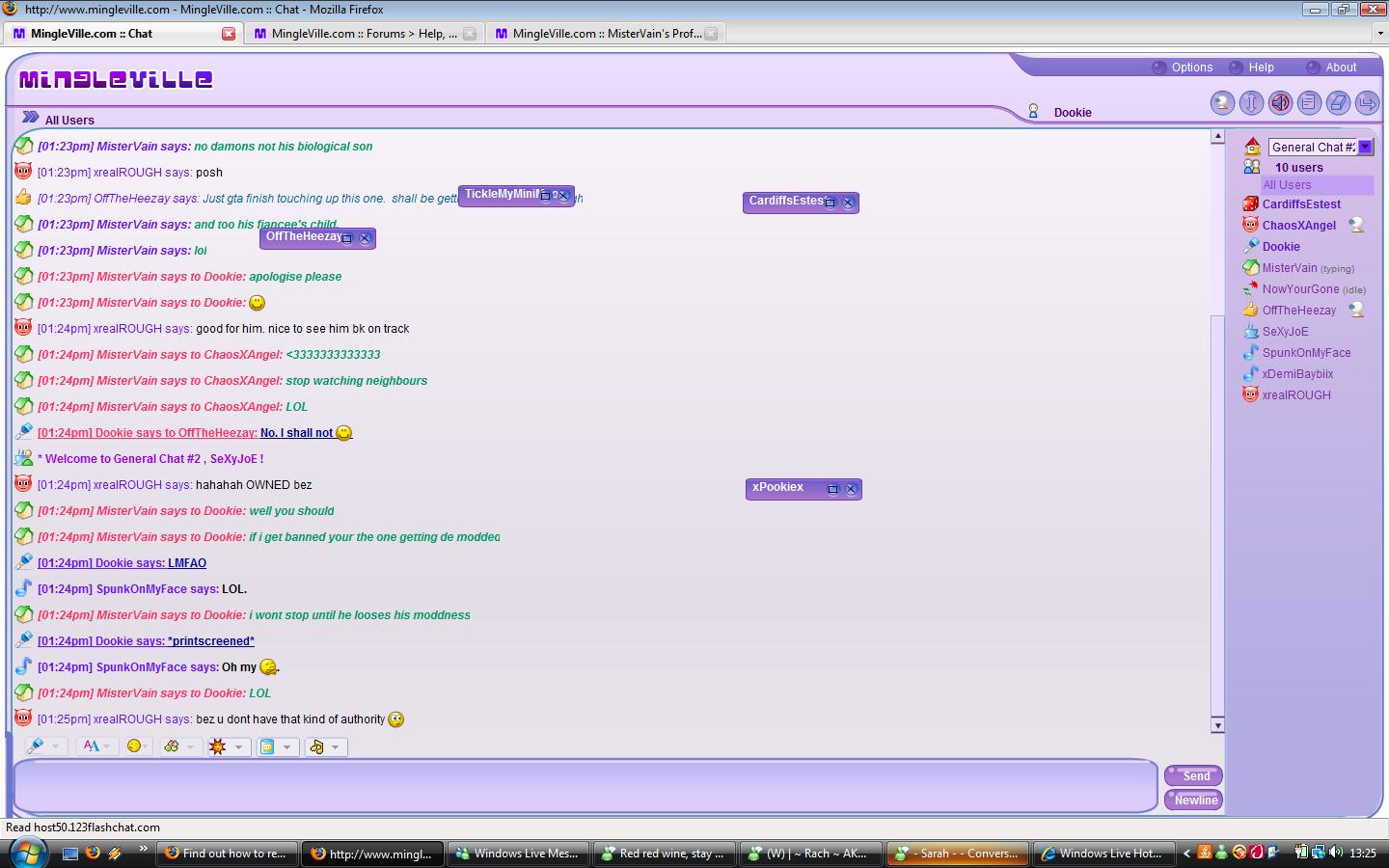
Task: View ChaosXAngel's webcam icon
Action: coord(1356,225)
